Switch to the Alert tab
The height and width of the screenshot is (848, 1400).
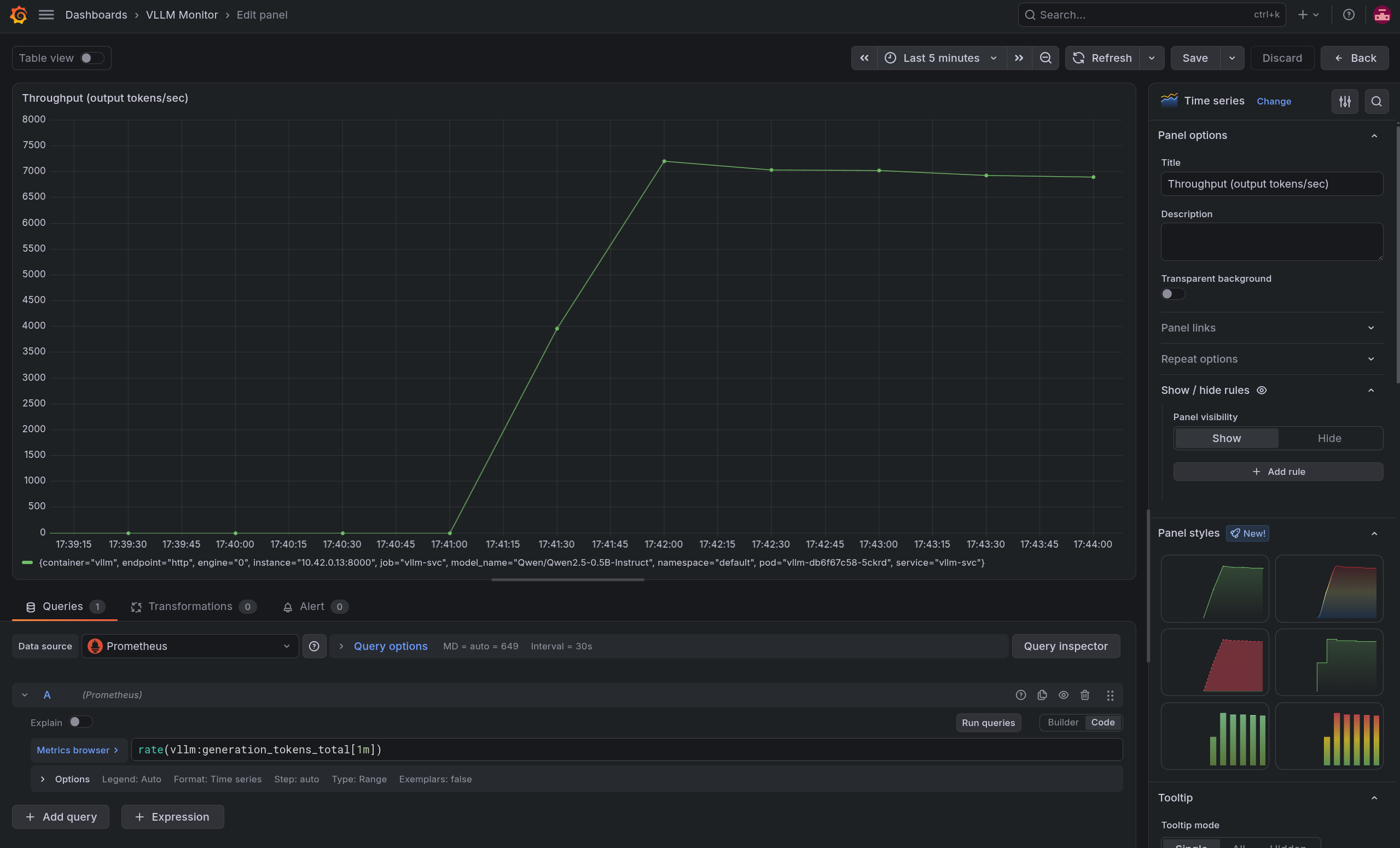(315, 606)
